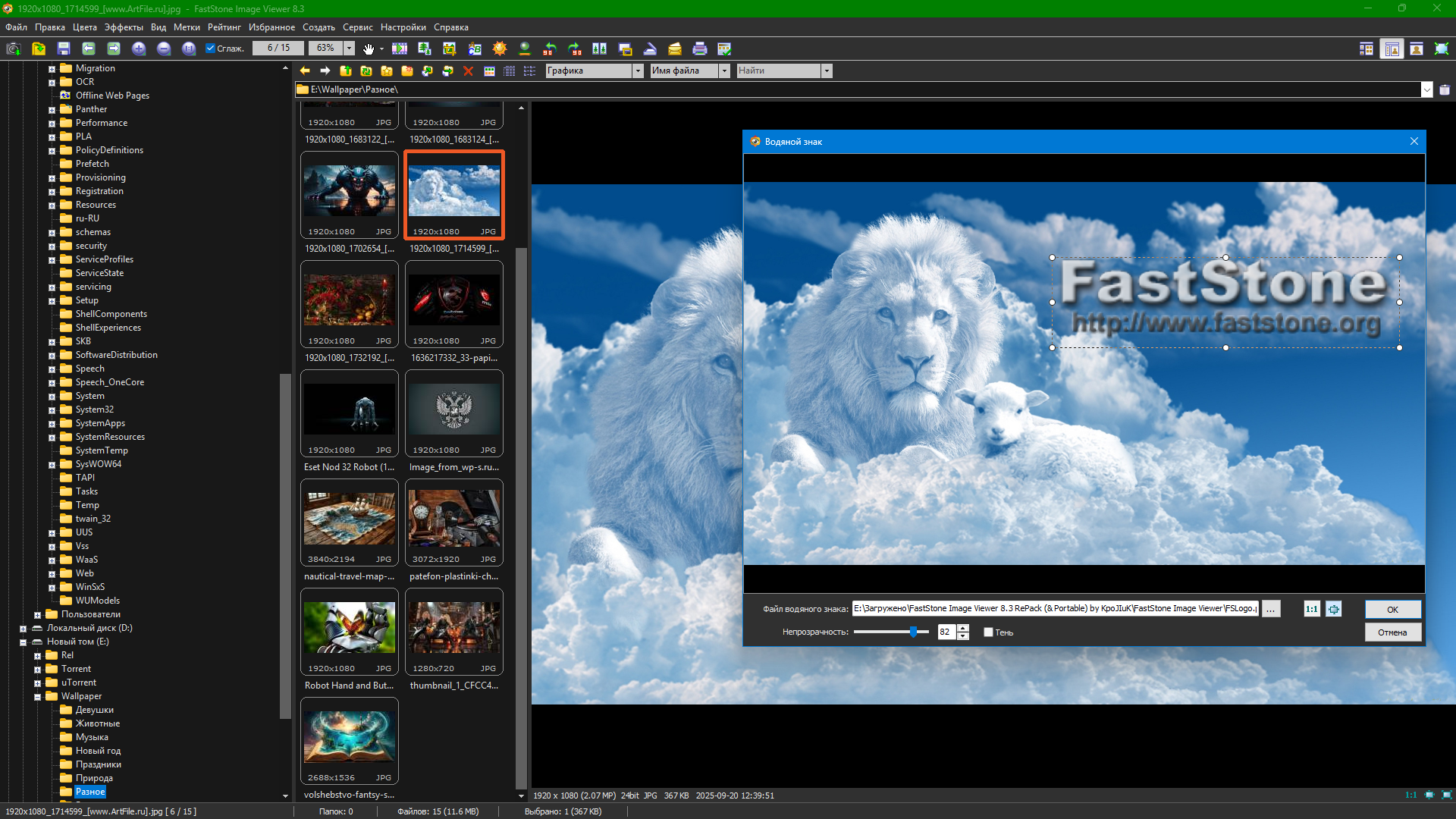Select the Crop tool icon

tap(450, 49)
